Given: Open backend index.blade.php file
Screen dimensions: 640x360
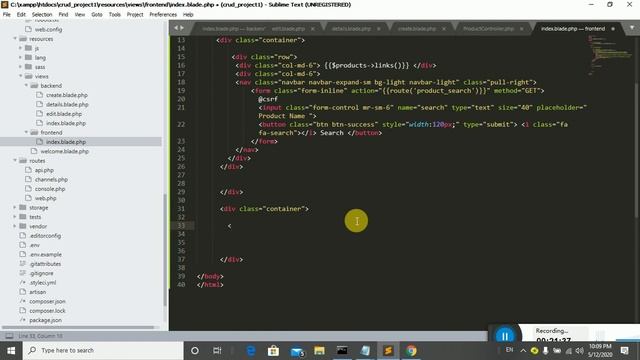Looking at the screenshot, I should pos(66,123).
